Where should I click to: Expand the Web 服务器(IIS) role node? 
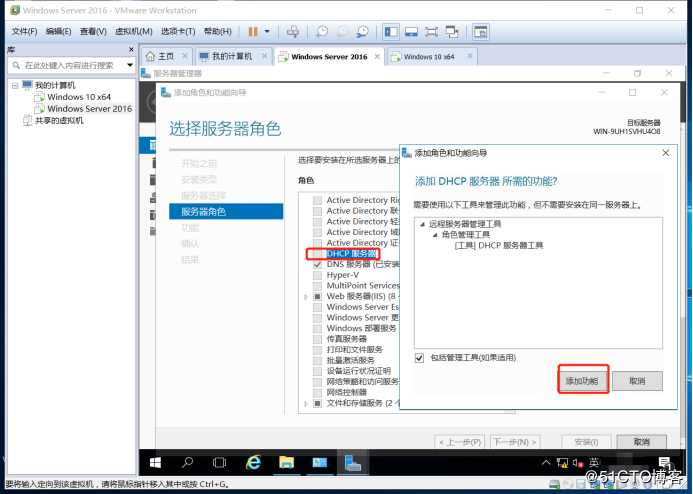pos(306,296)
